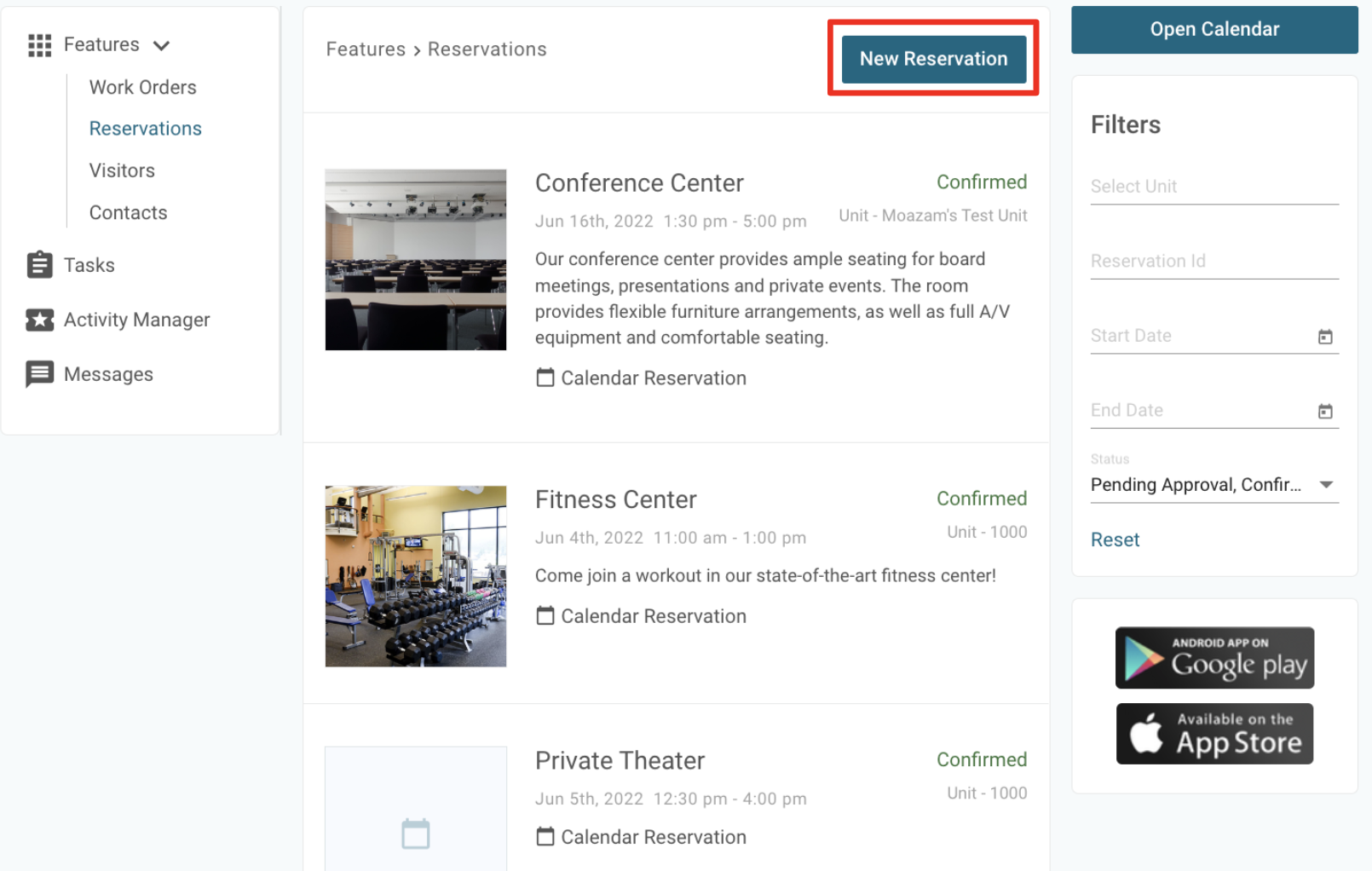Click the Messages chat bubble icon
The width and height of the screenshot is (1372, 871).
point(39,374)
